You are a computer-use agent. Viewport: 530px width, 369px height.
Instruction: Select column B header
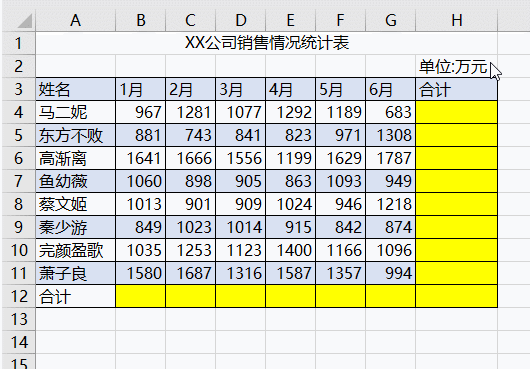coord(141,20)
